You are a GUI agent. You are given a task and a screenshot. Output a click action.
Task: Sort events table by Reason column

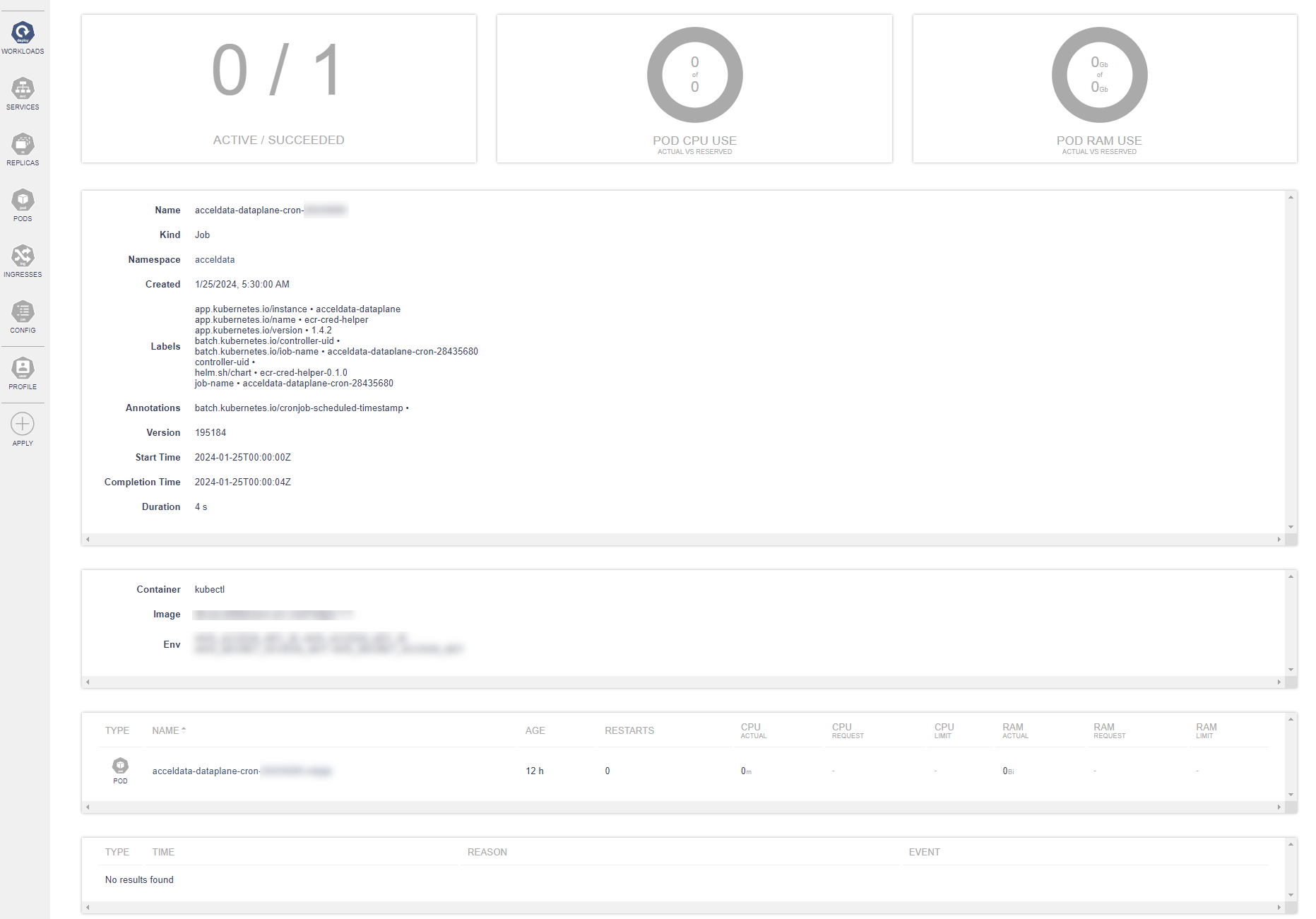(x=487, y=852)
